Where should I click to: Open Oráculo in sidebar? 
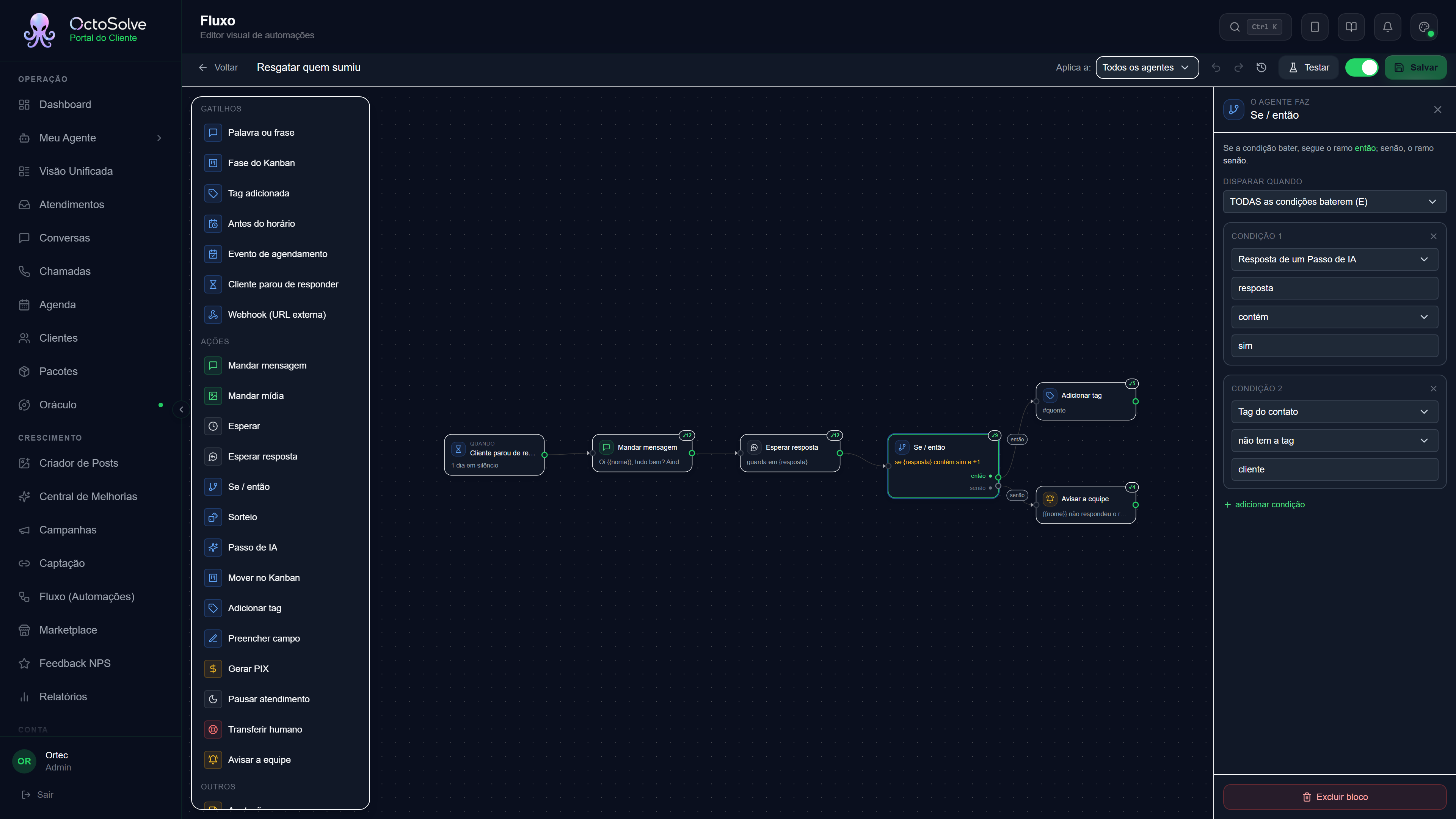pyautogui.click(x=91, y=405)
